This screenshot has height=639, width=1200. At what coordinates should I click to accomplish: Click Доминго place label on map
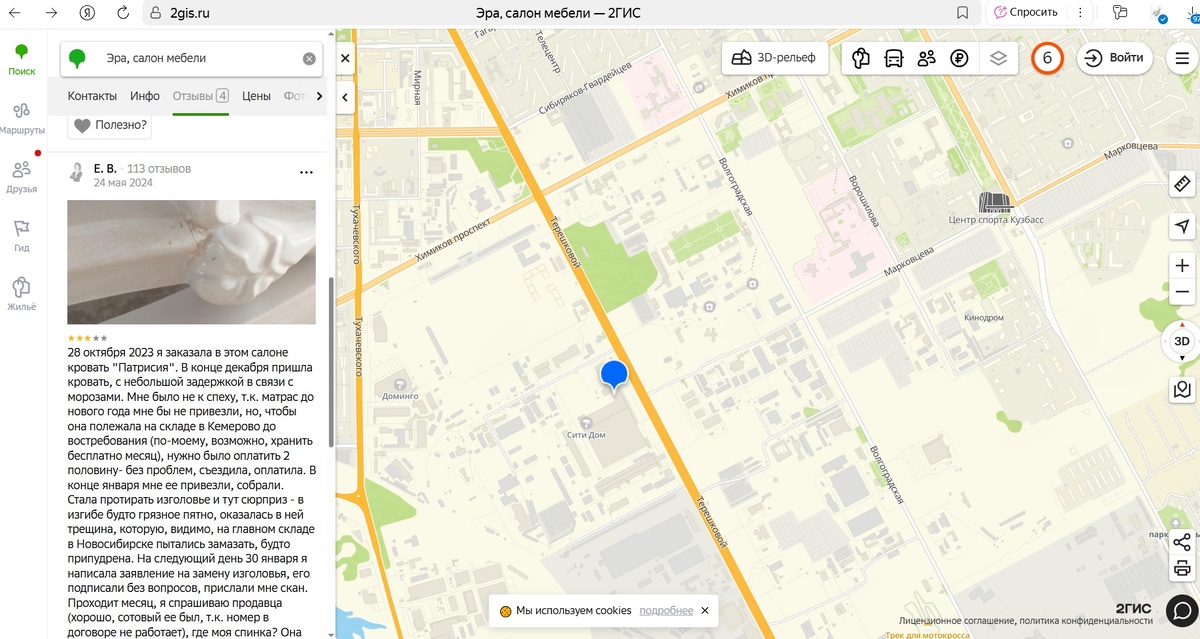(400, 395)
